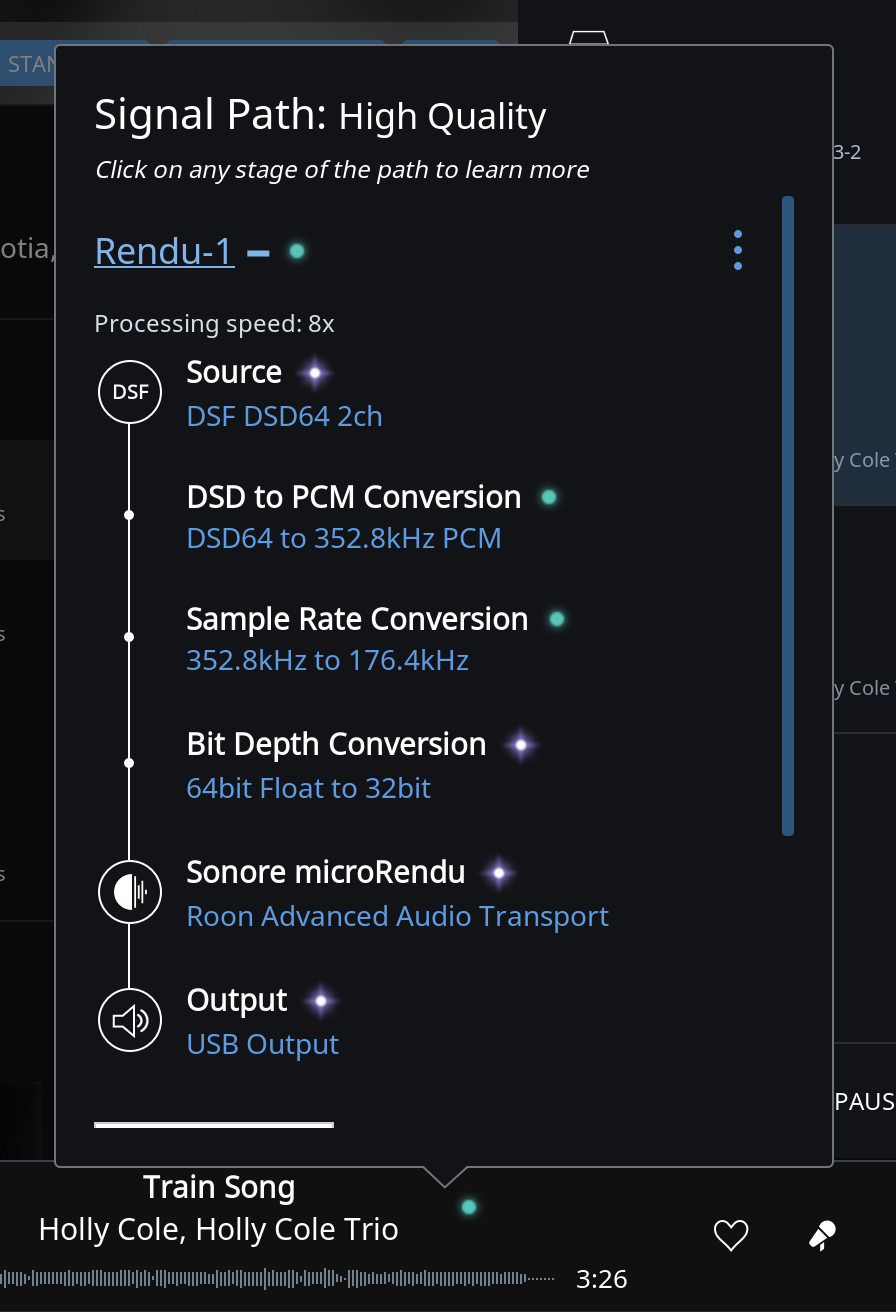
Task: Favorite Train Song with the heart icon
Action: click(731, 1235)
